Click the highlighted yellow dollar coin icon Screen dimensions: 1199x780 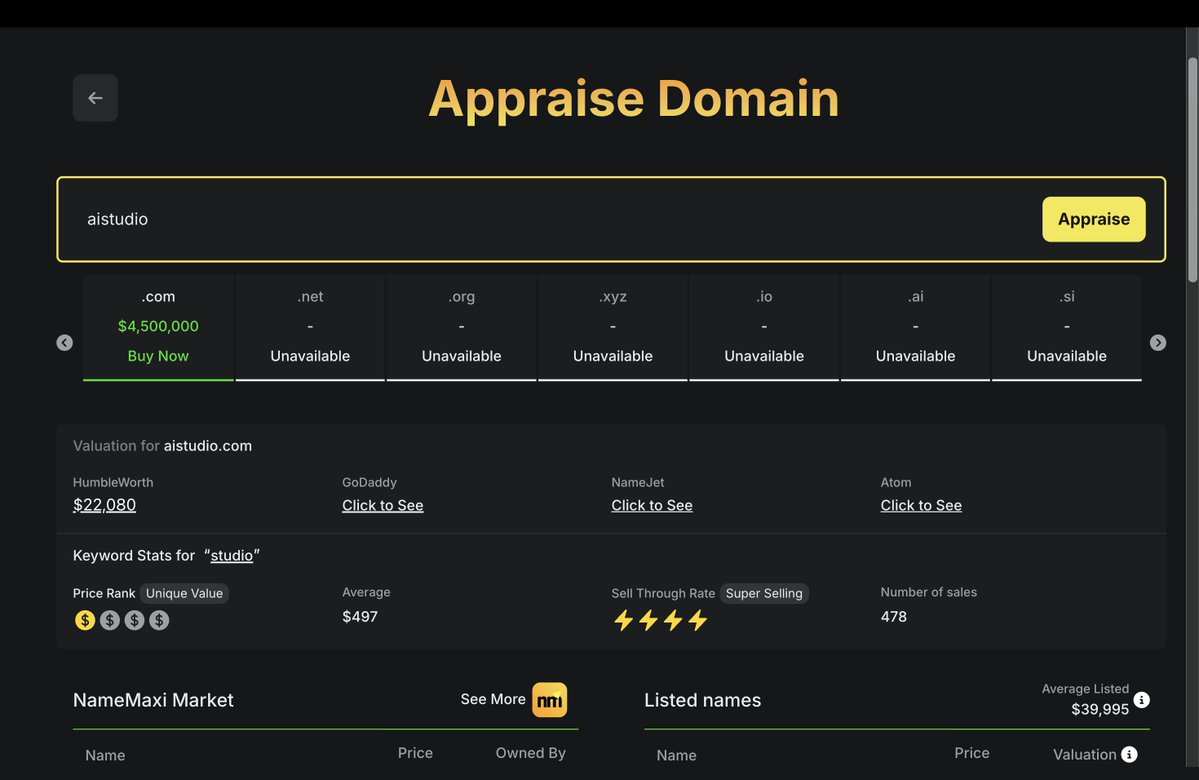[x=85, y=620]
